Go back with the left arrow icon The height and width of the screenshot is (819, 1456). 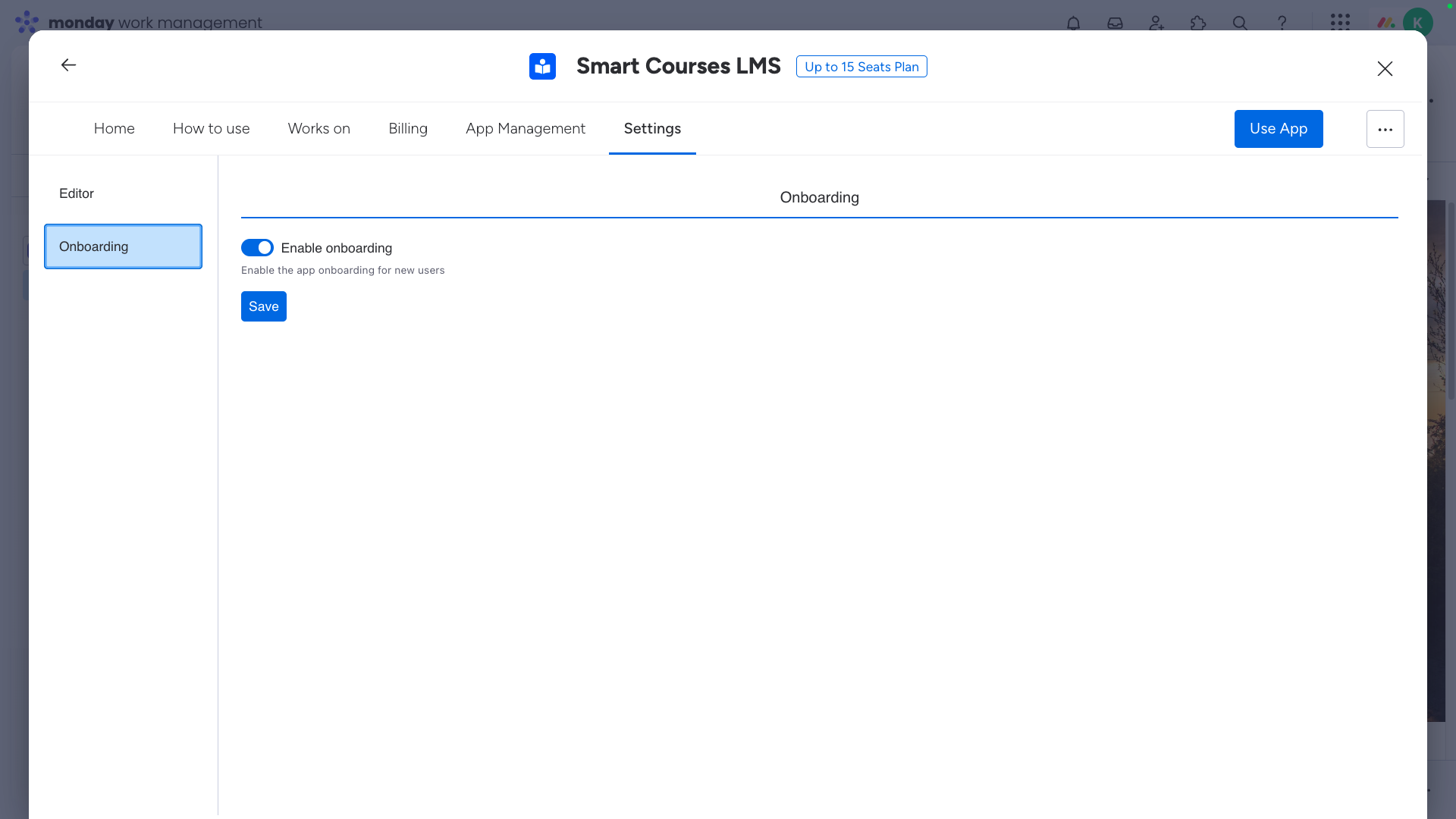tap(68, 65)
